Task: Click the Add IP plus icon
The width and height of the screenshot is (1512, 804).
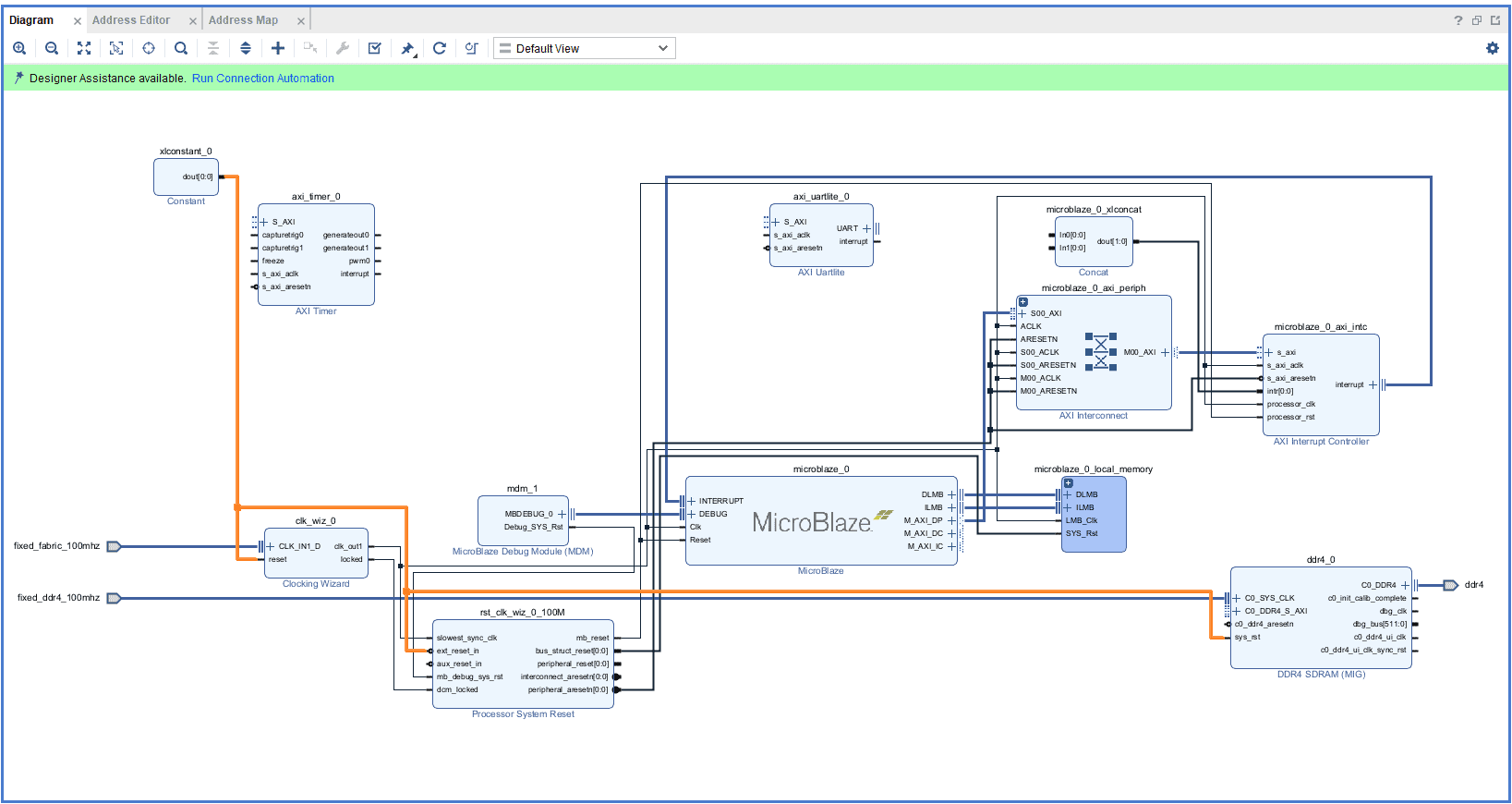Action: click(x=278, y=48)
